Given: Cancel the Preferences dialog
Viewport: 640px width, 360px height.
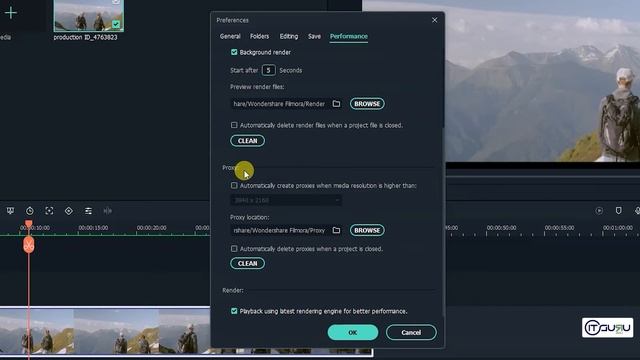Looking at the screenshot, I should 411,332.
